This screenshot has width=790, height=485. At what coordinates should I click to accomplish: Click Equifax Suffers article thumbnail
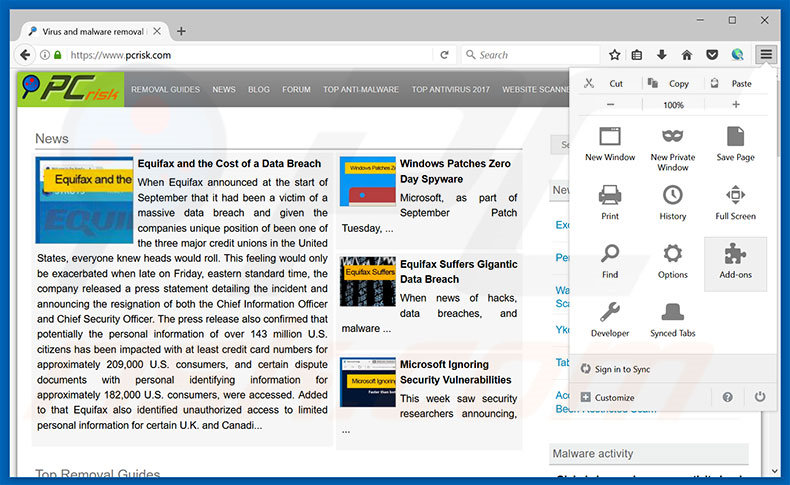click(368, 282)
